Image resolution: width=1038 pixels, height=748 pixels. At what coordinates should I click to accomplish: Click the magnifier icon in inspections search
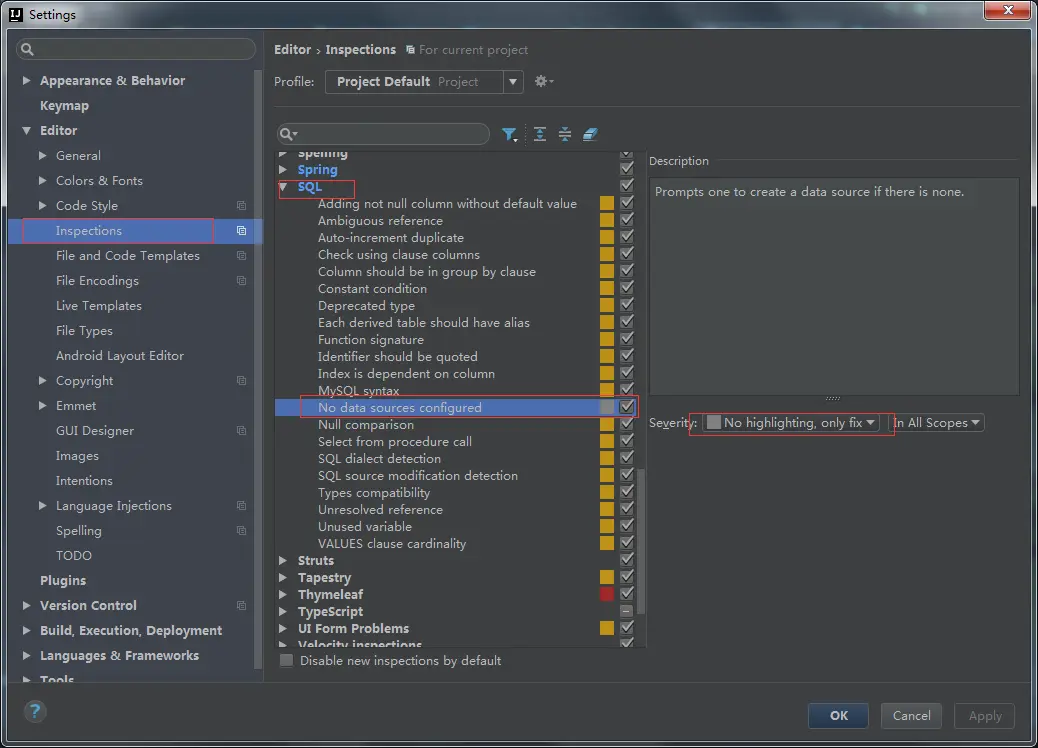[x=287, y=134]
